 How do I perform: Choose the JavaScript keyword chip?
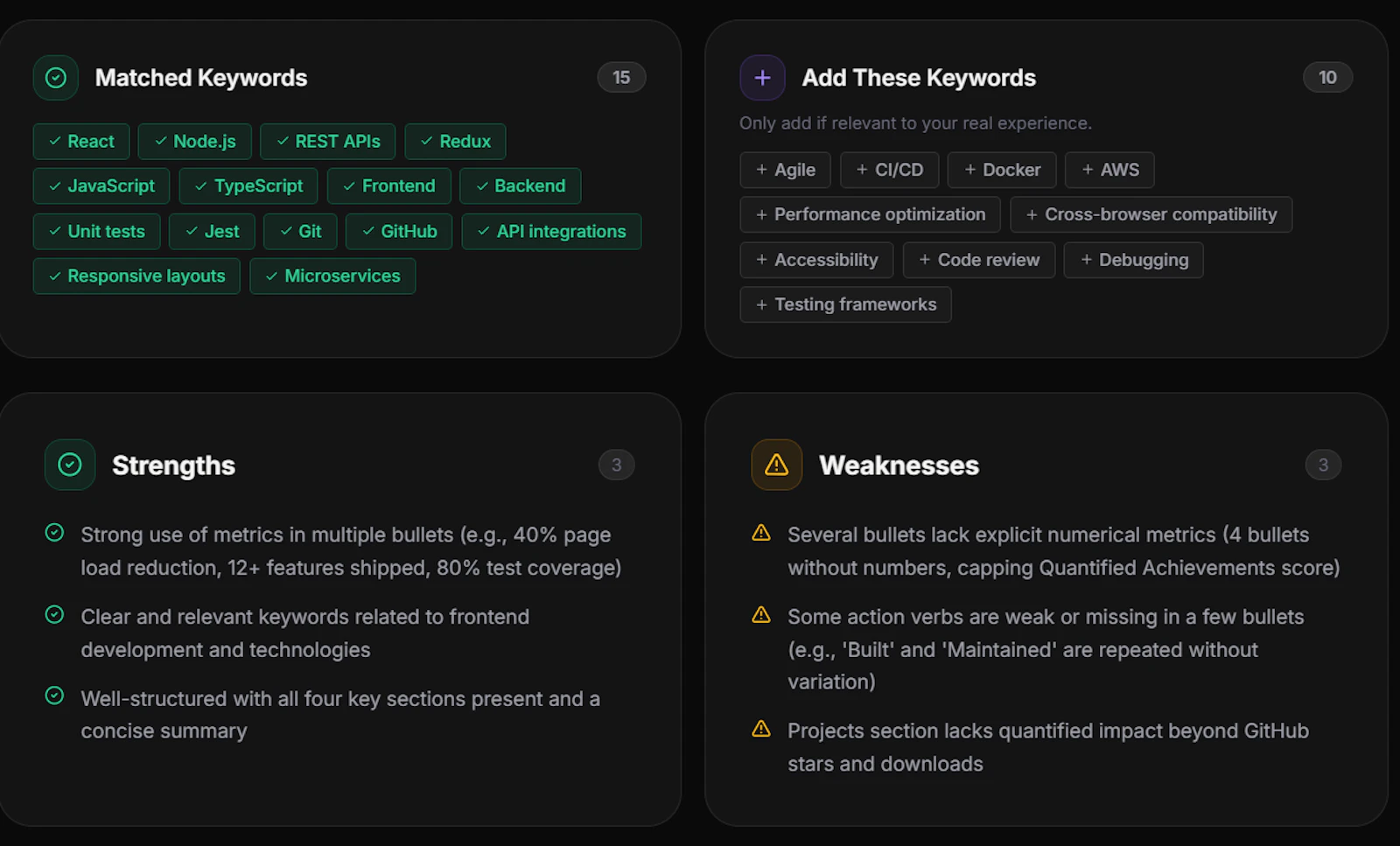tap(101, 186)
